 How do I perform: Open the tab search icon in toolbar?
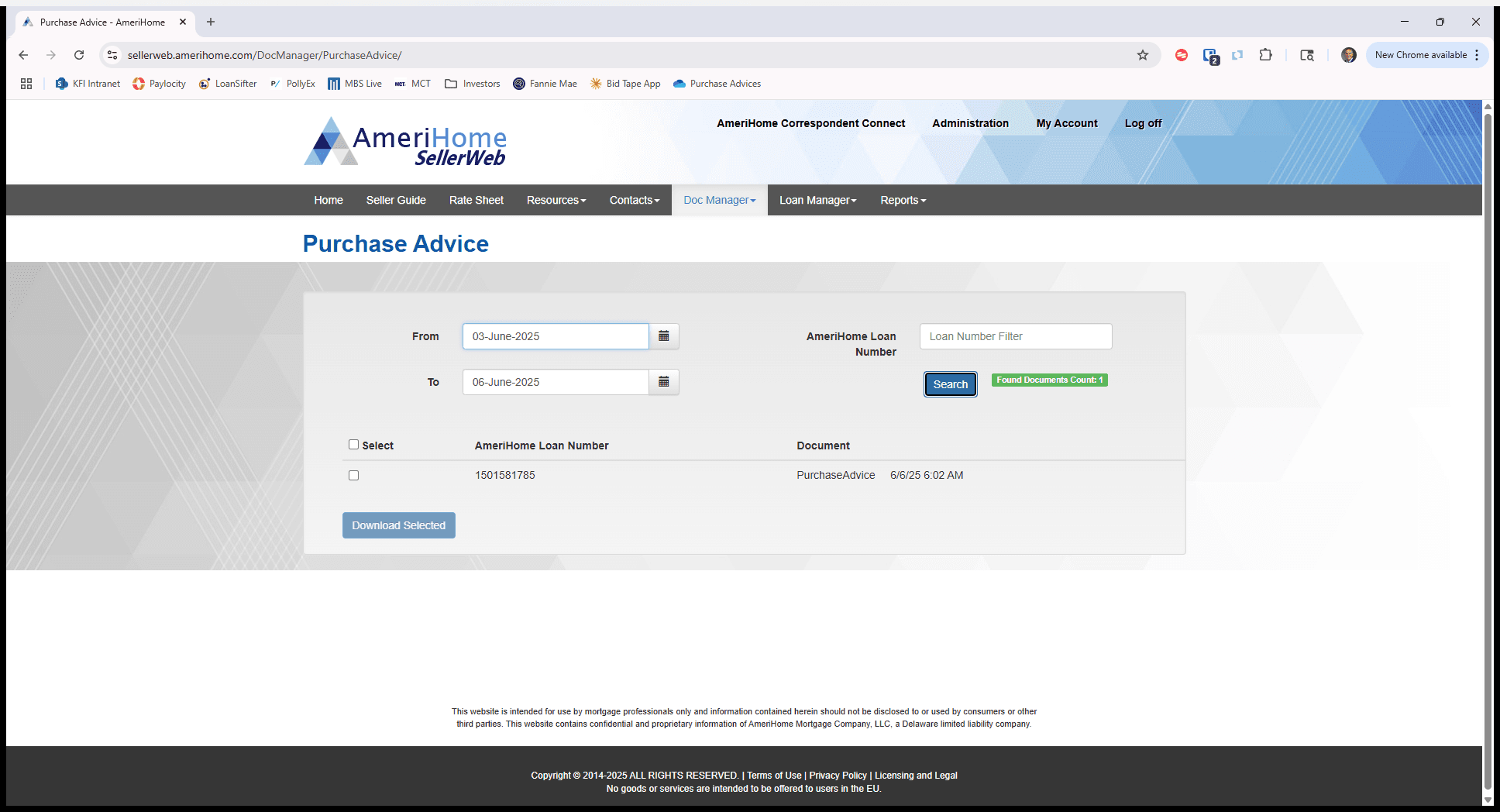[x=1307, y=55]
